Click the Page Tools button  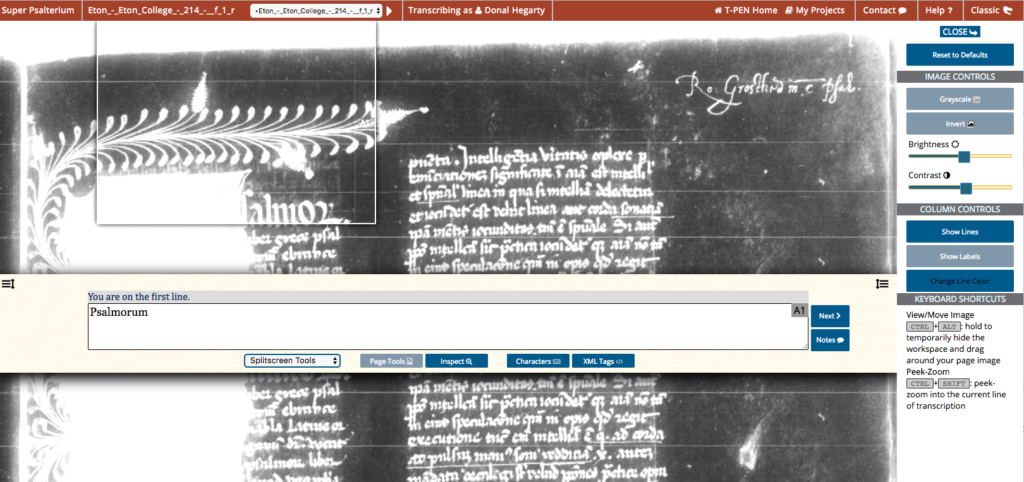point(392,361)
